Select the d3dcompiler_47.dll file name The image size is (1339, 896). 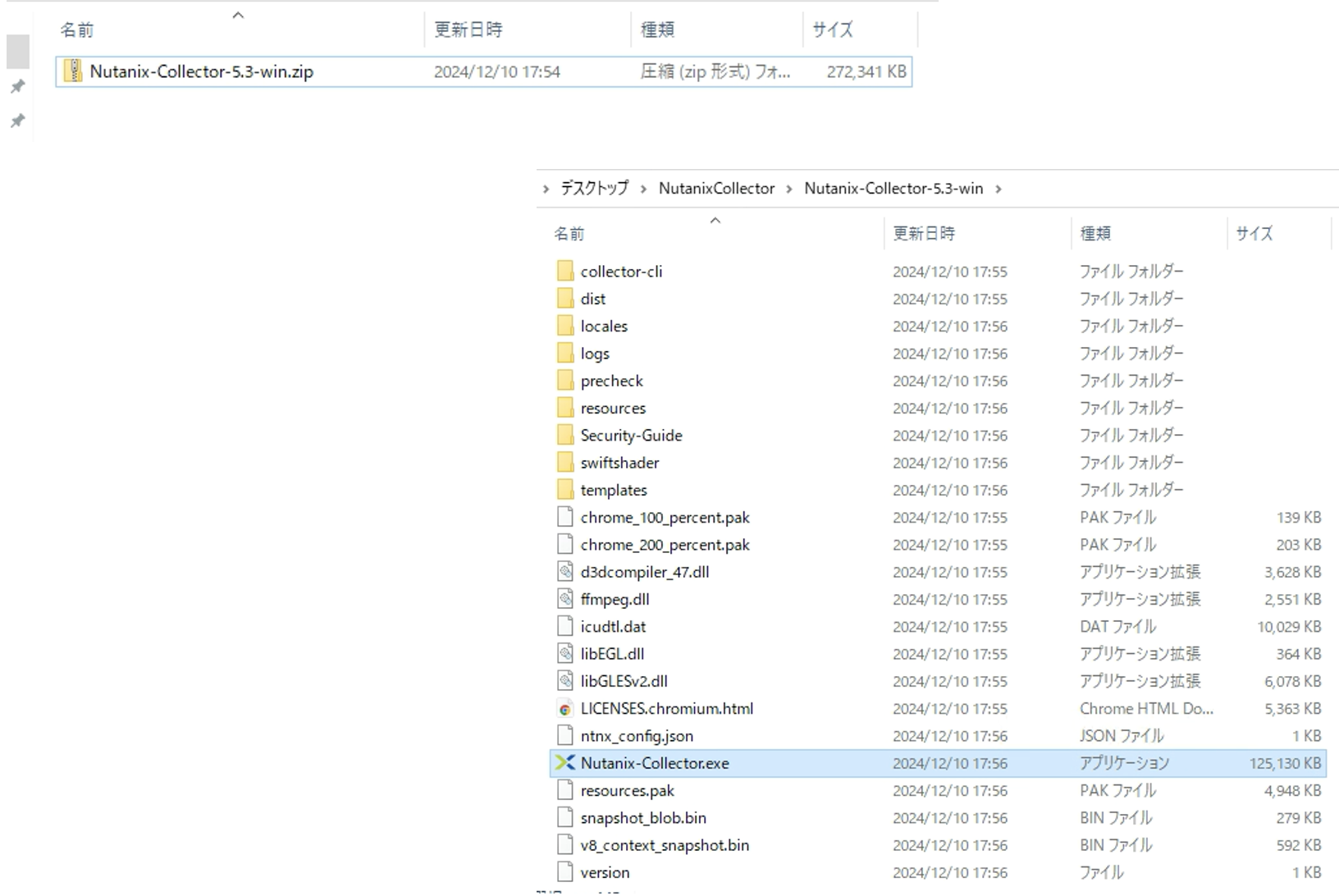tap(645, 572)
